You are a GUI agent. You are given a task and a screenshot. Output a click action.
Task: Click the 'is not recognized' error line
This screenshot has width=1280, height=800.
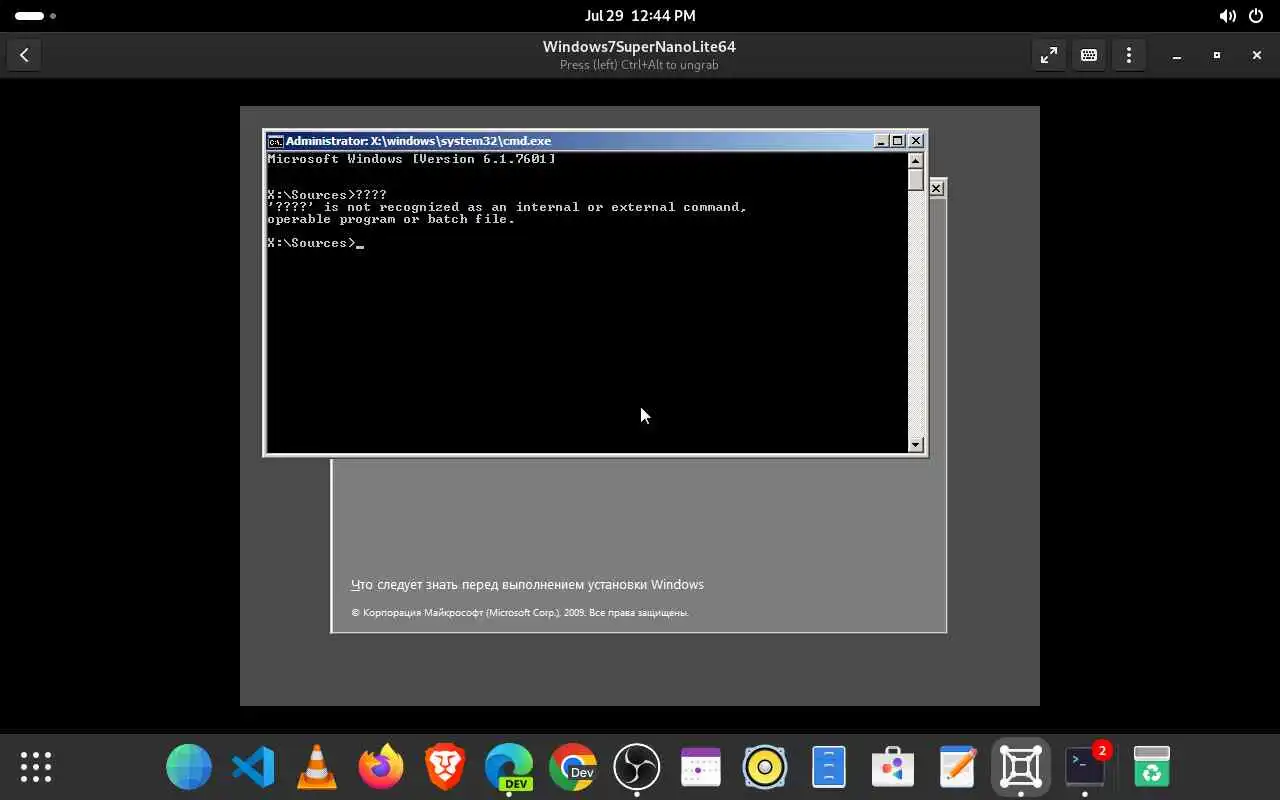tap(507, 207)
